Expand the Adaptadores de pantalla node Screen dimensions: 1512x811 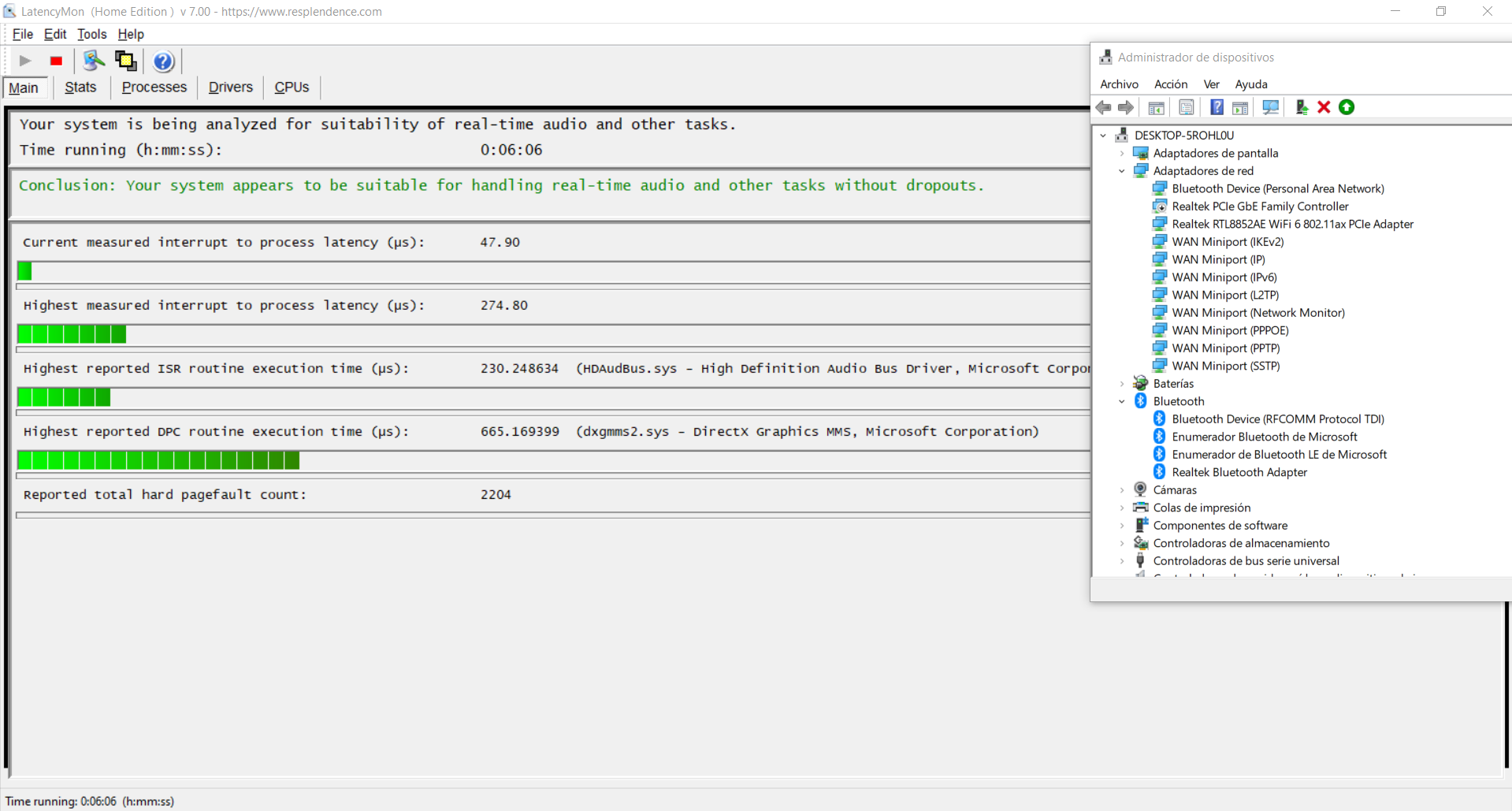click(1122, 153)
